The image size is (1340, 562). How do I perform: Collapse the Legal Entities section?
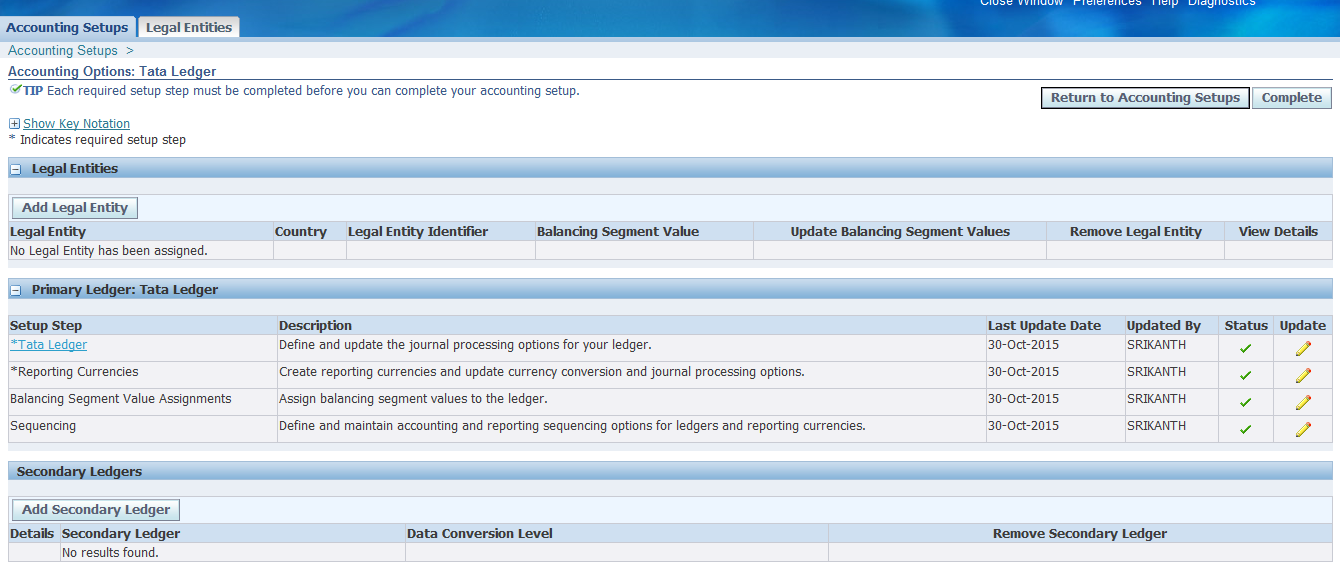click(x=16, y=170)
